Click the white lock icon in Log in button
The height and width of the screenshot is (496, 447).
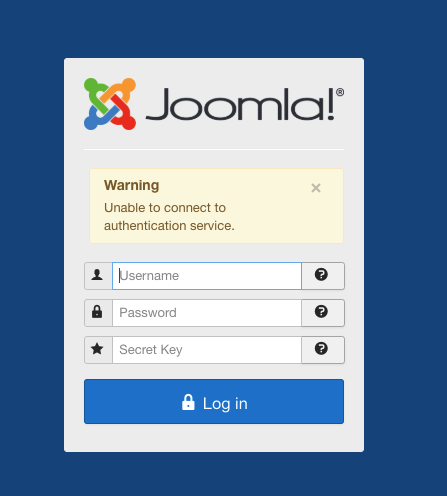coord(188,402)
